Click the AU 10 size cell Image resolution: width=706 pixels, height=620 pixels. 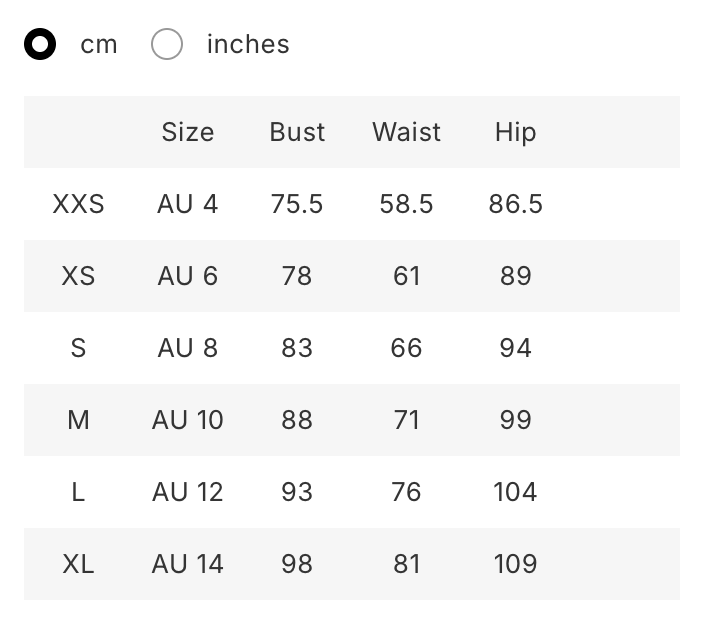187,420
